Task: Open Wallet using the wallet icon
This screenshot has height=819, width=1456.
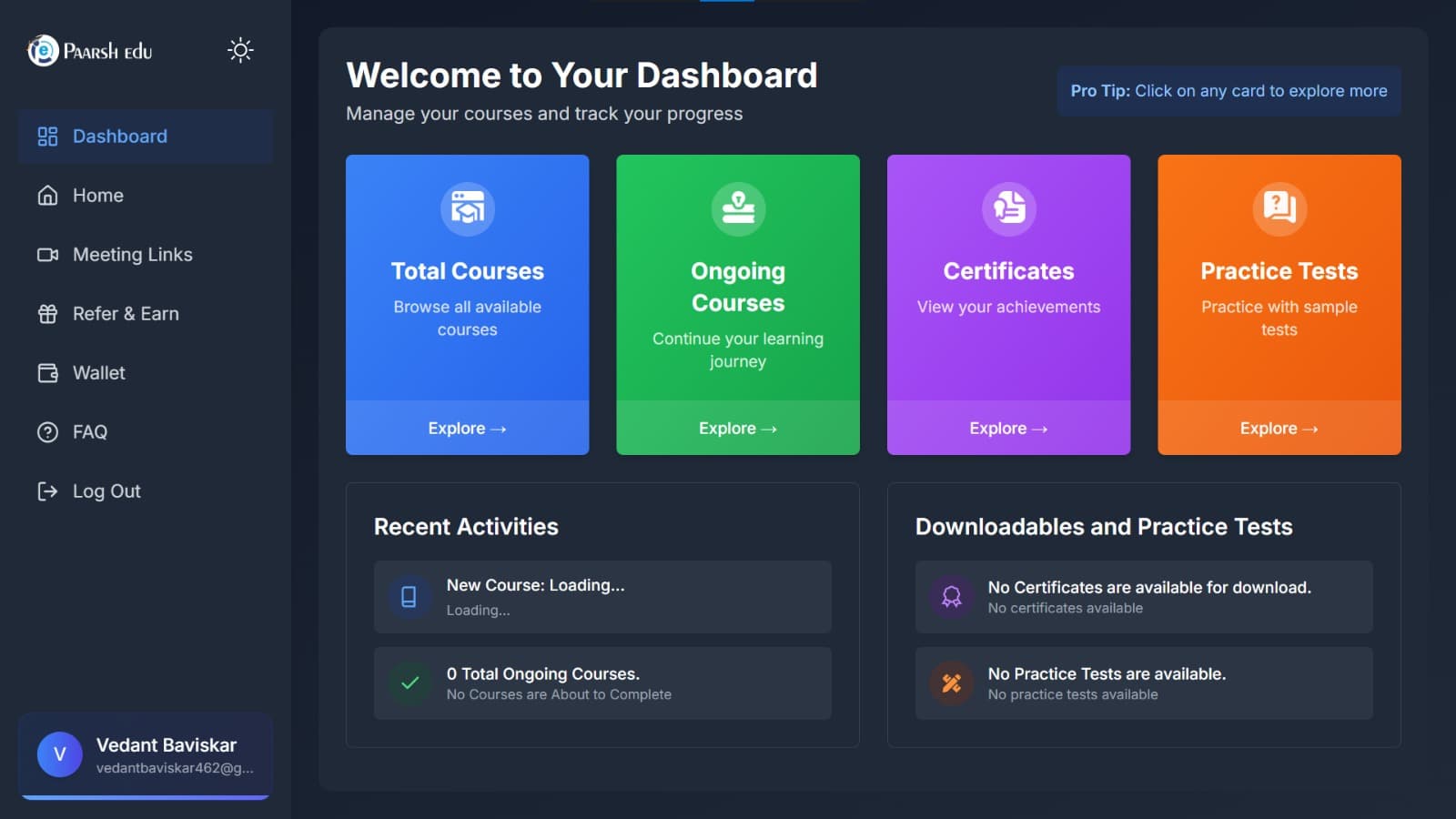Action: (x=47, y=372)
